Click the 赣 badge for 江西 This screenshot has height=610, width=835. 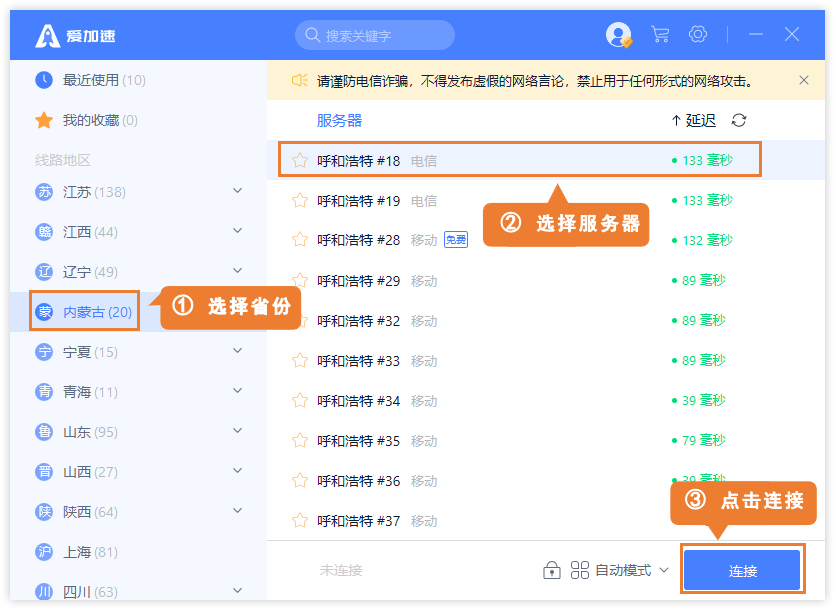pos(44,232)
